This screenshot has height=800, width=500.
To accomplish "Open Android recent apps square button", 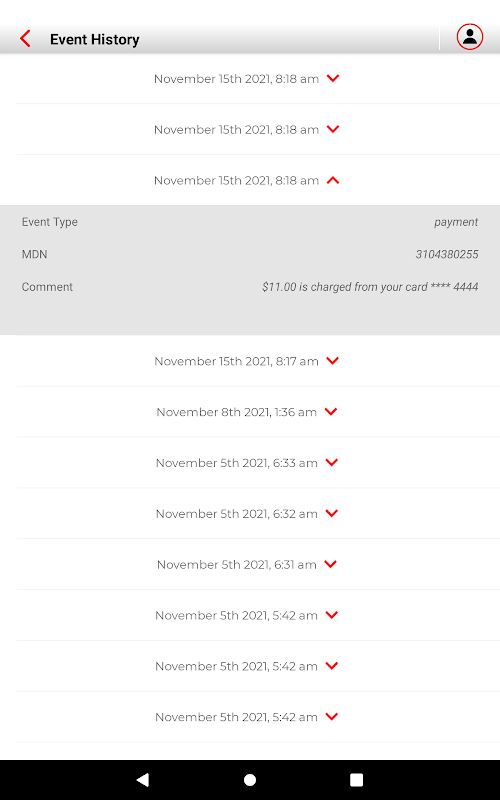I will tap(356, 780).
